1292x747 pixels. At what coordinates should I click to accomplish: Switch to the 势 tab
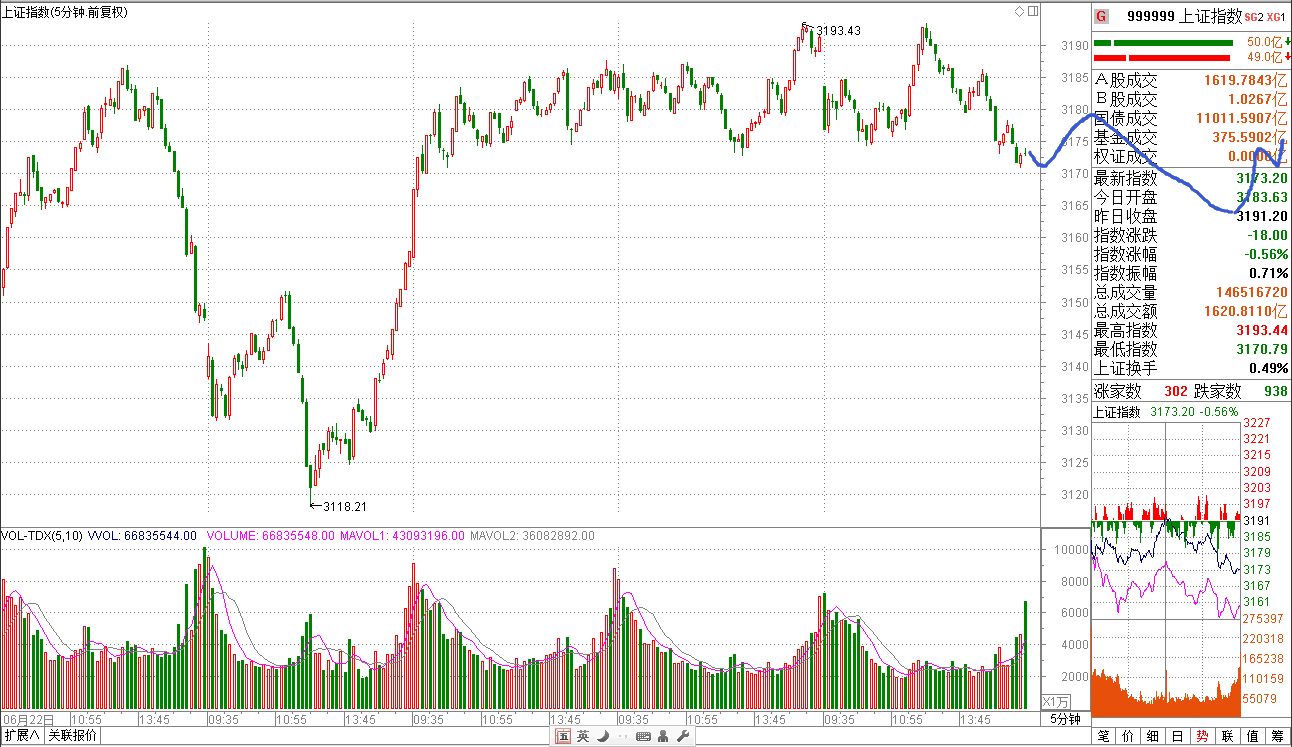pos(1202,737)
